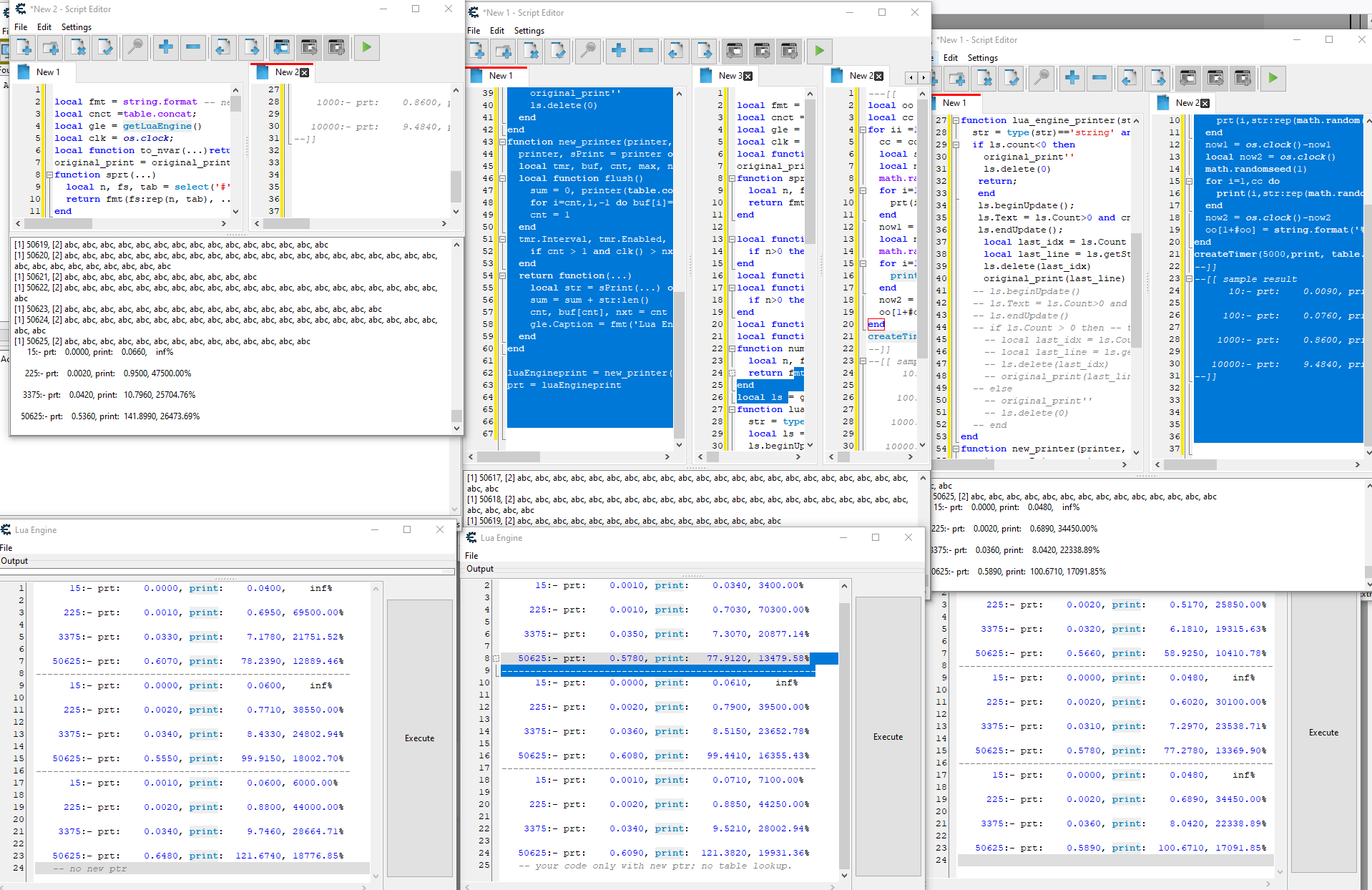Click the green execute arrow in the middle Script Editor
The height and width of the screenshot is (890, 1372).
(820, 51)
